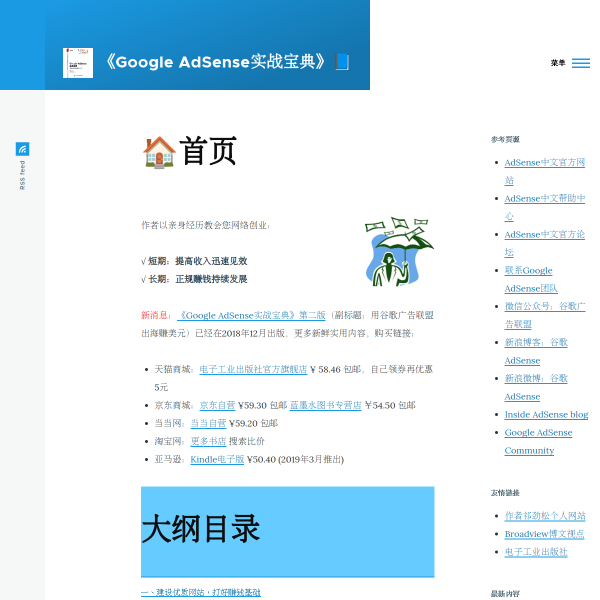Open 电子工业出版社 sidebar link
Viewport: 600px width, 600px height.
(536, 552)
